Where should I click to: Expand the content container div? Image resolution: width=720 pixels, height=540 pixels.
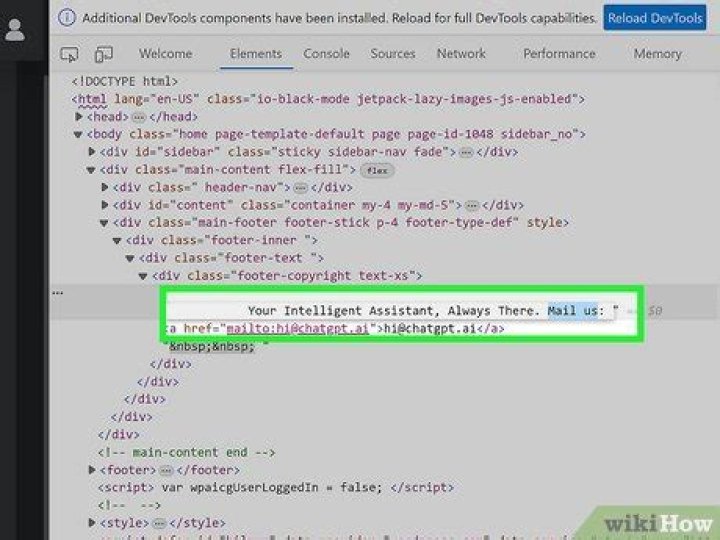click(x=104, y=205)
